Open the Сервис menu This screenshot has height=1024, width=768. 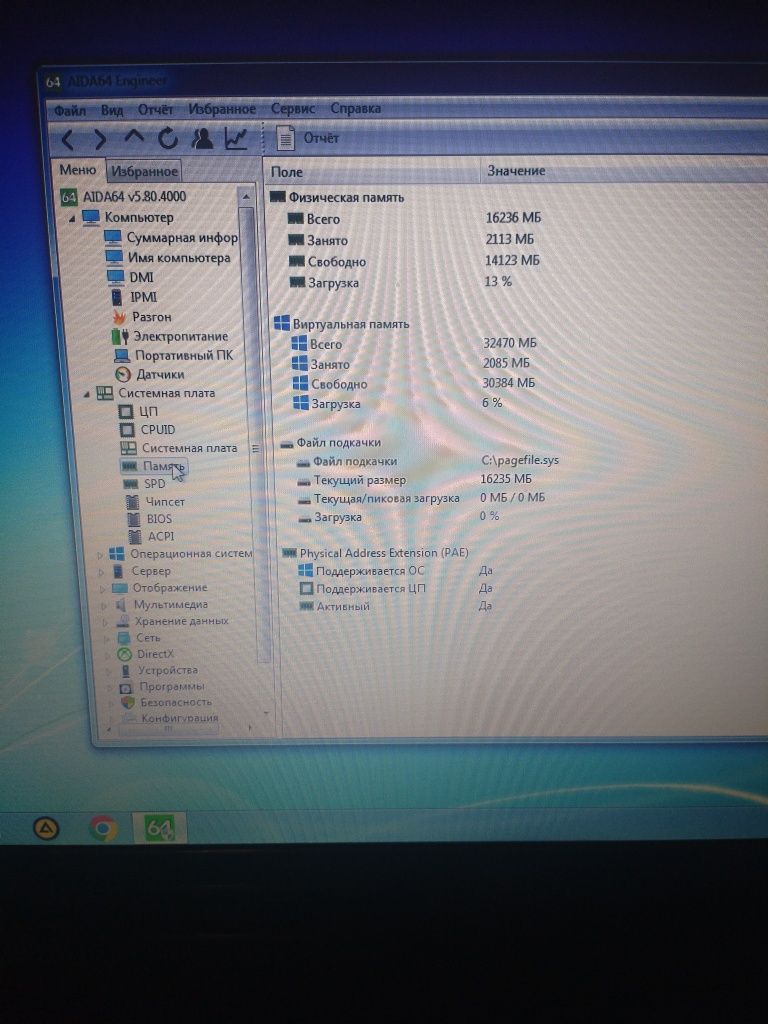point(293,108)
